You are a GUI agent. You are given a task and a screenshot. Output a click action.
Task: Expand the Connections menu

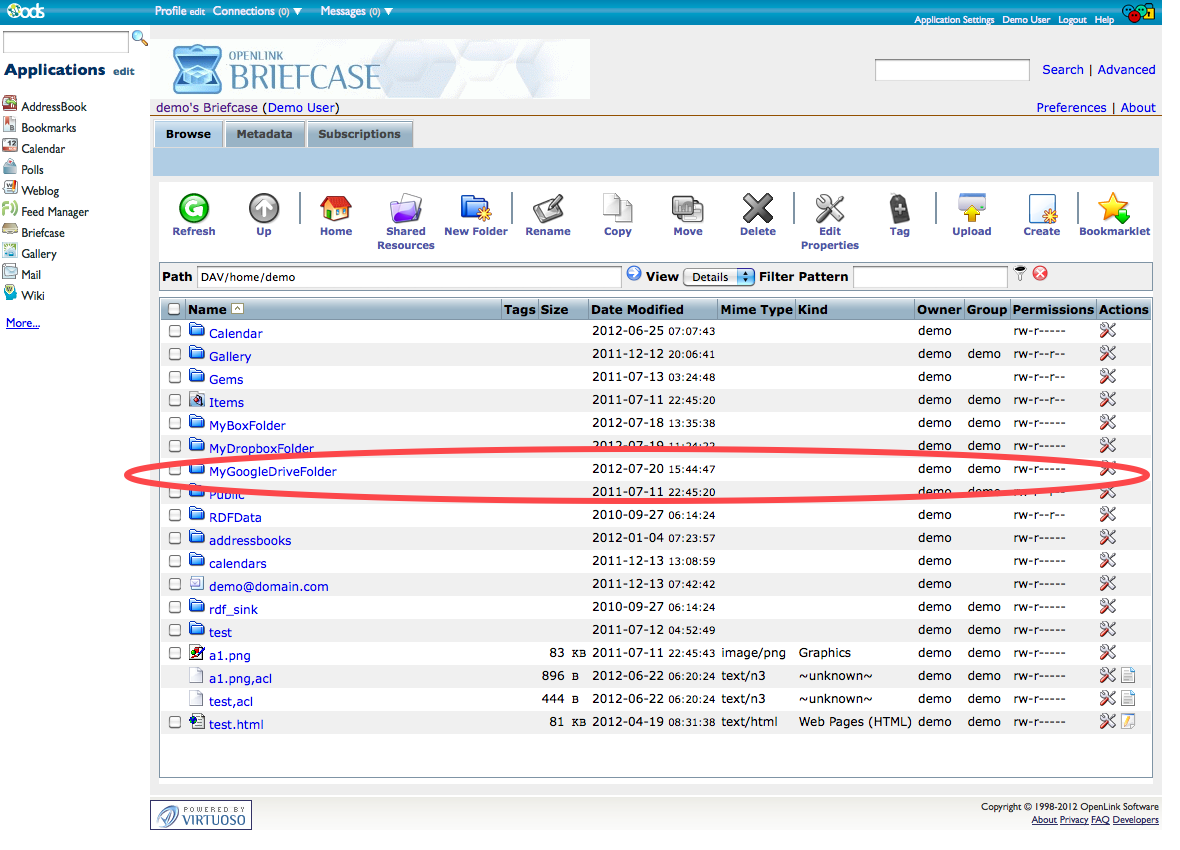click(254, 11)
